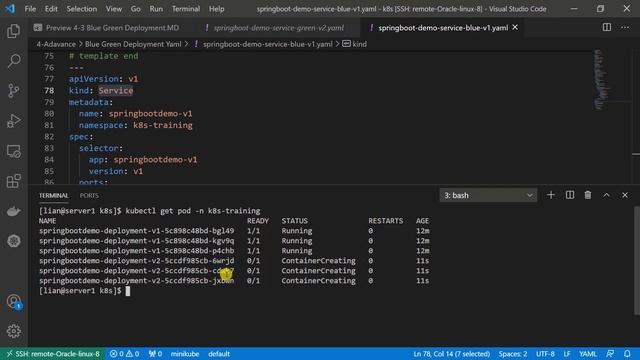Click default namespace in status bar

pos(219,353)
